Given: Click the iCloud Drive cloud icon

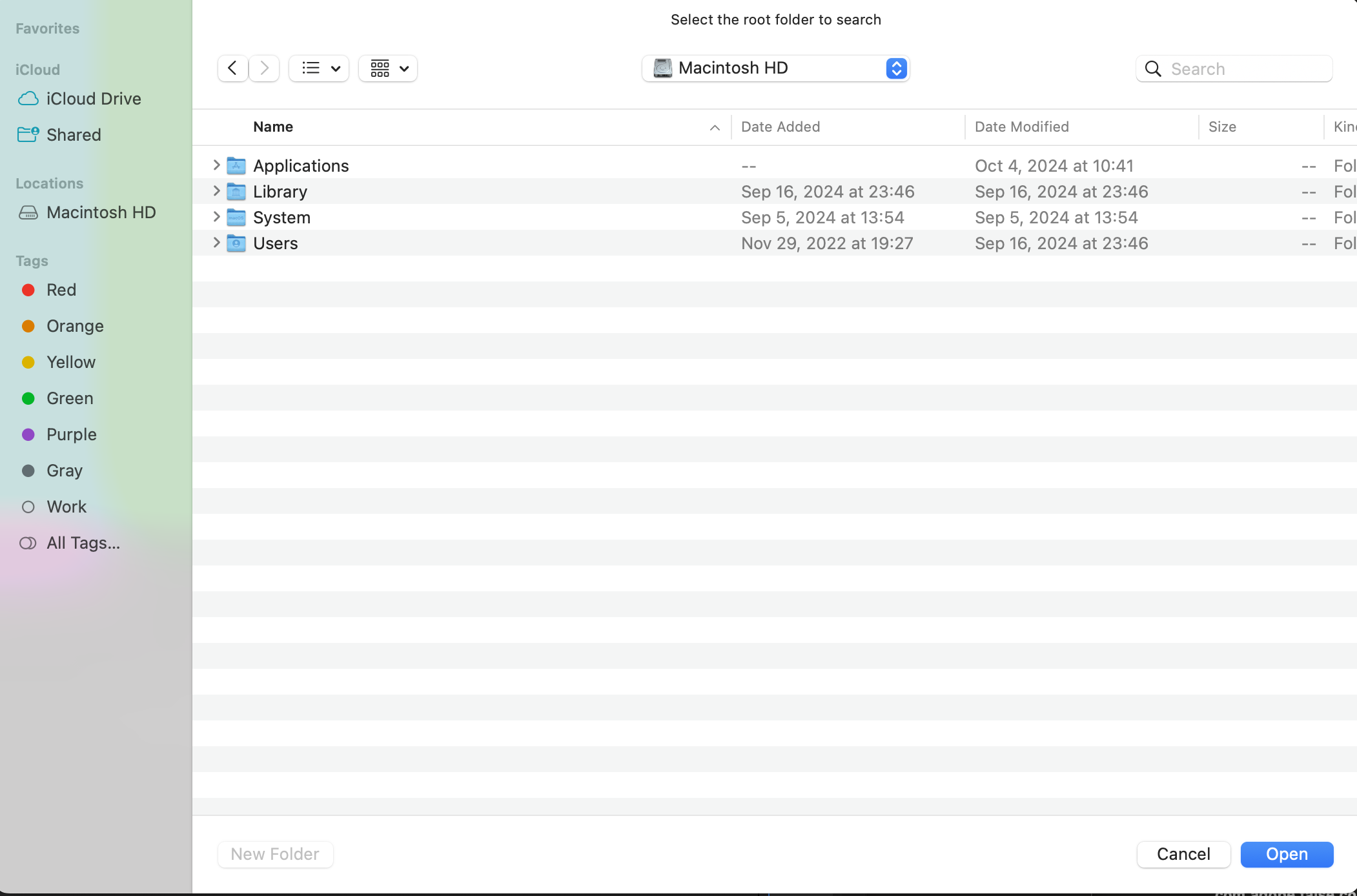Looking at the screenshot, I should pyautogui.click(x=28, y=99).
